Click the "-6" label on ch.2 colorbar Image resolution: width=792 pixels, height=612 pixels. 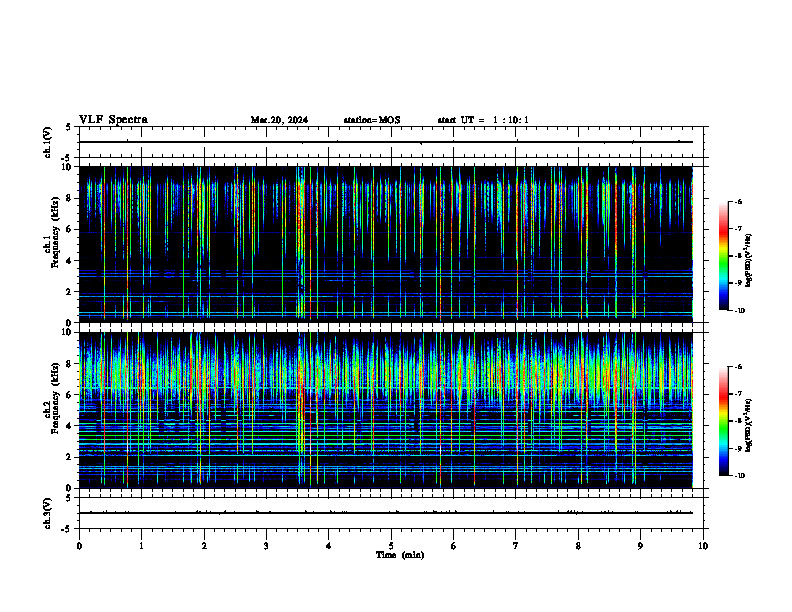[738, 367]
